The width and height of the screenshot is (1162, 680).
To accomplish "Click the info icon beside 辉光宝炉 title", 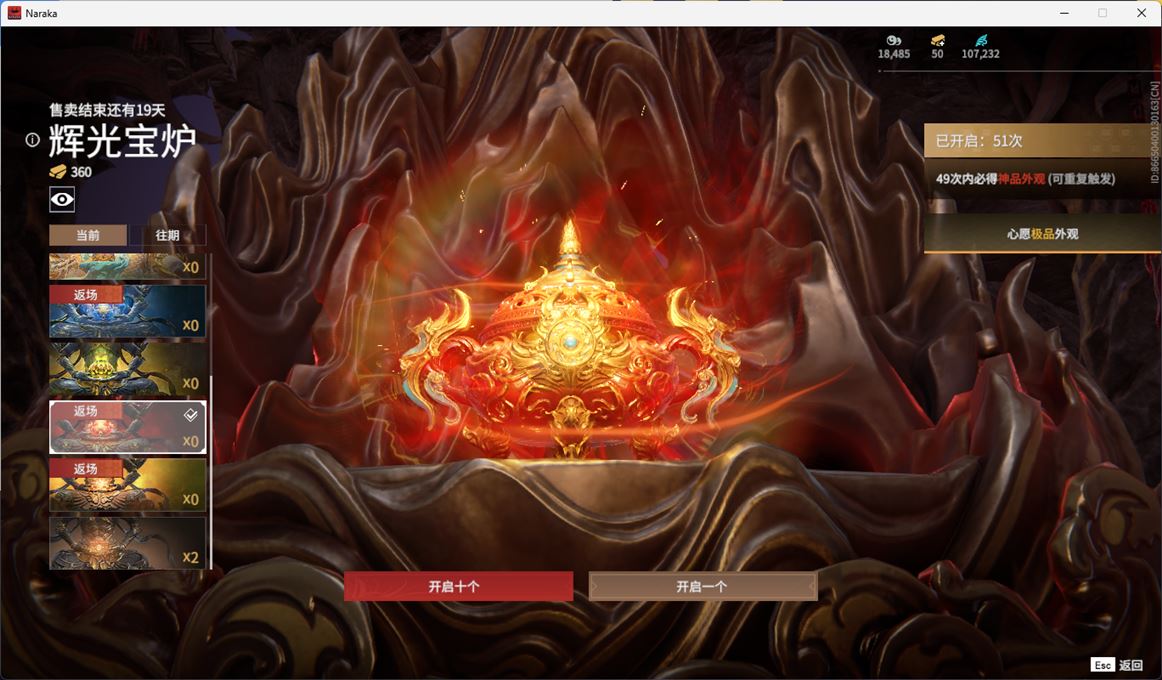I will pos(32,139).
